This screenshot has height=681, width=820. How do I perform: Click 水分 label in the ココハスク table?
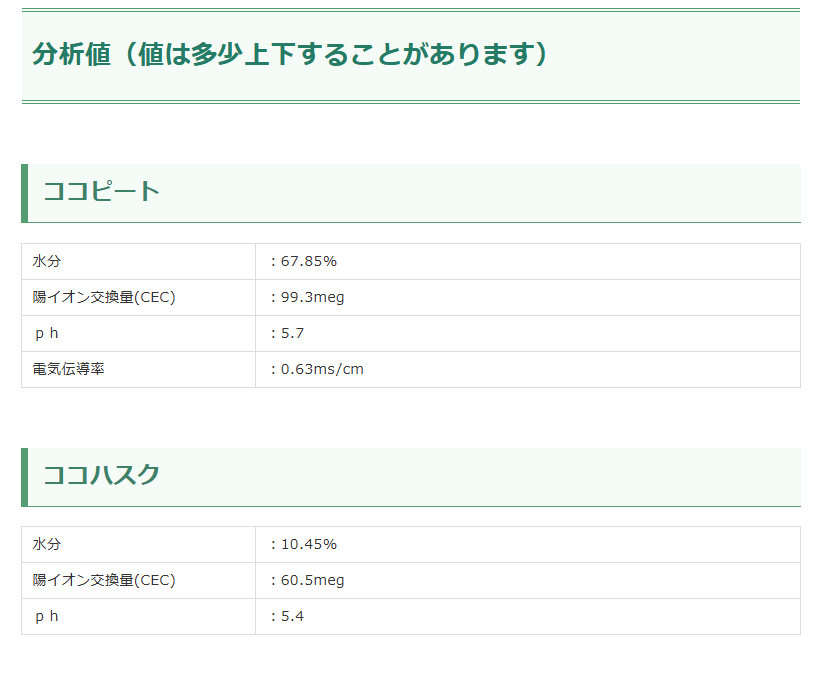click(47, 545)
